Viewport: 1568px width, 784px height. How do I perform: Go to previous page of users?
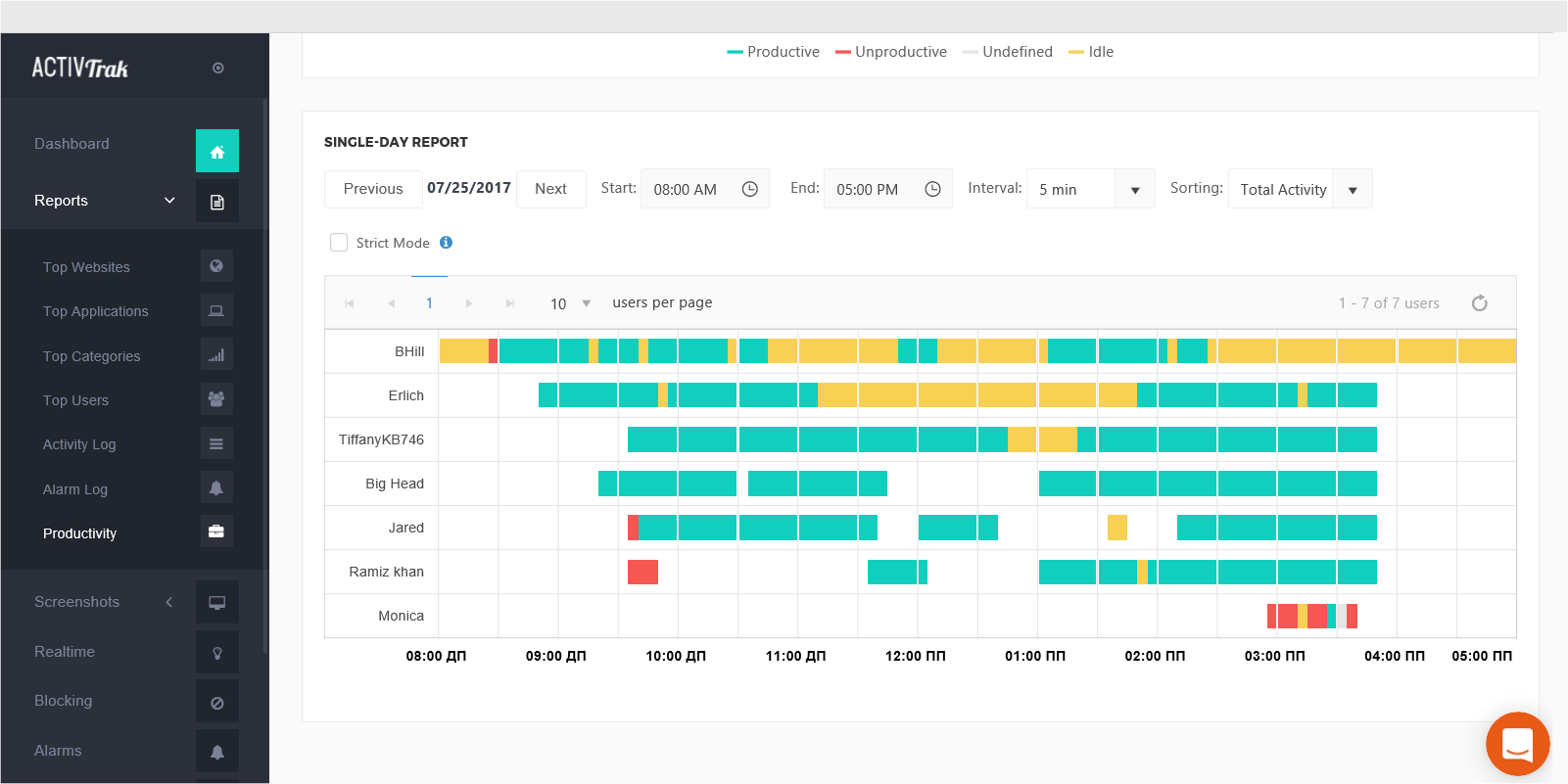391,303
